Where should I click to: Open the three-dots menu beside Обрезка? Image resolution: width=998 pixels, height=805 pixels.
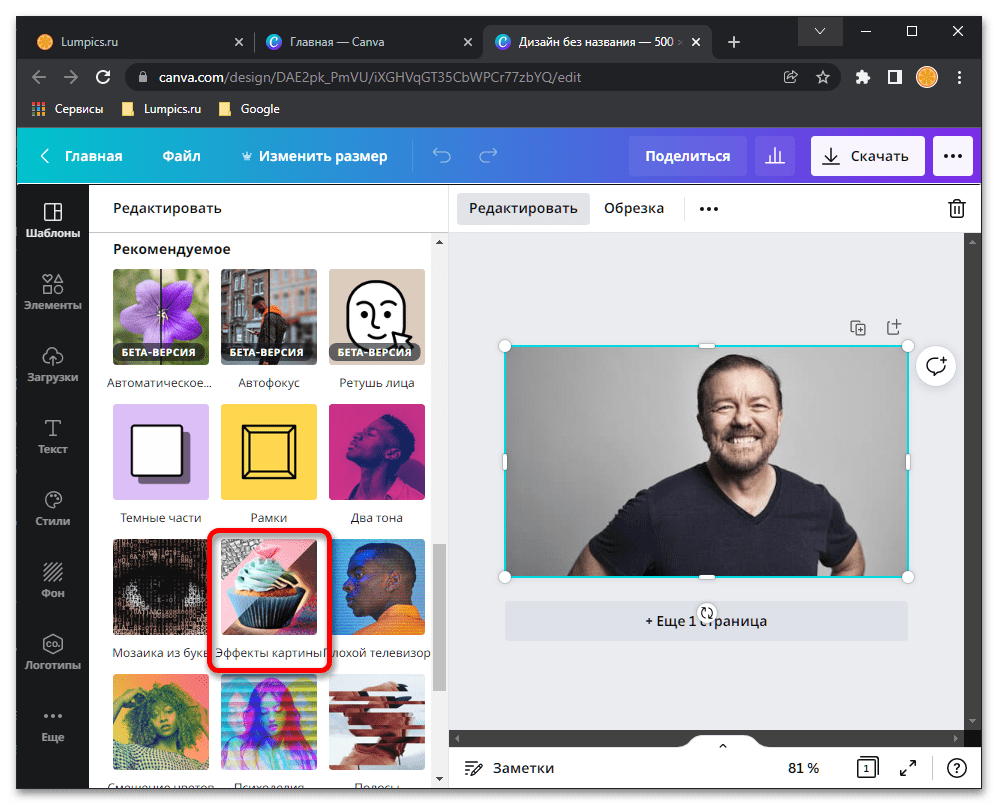click(x=709, y=208)
